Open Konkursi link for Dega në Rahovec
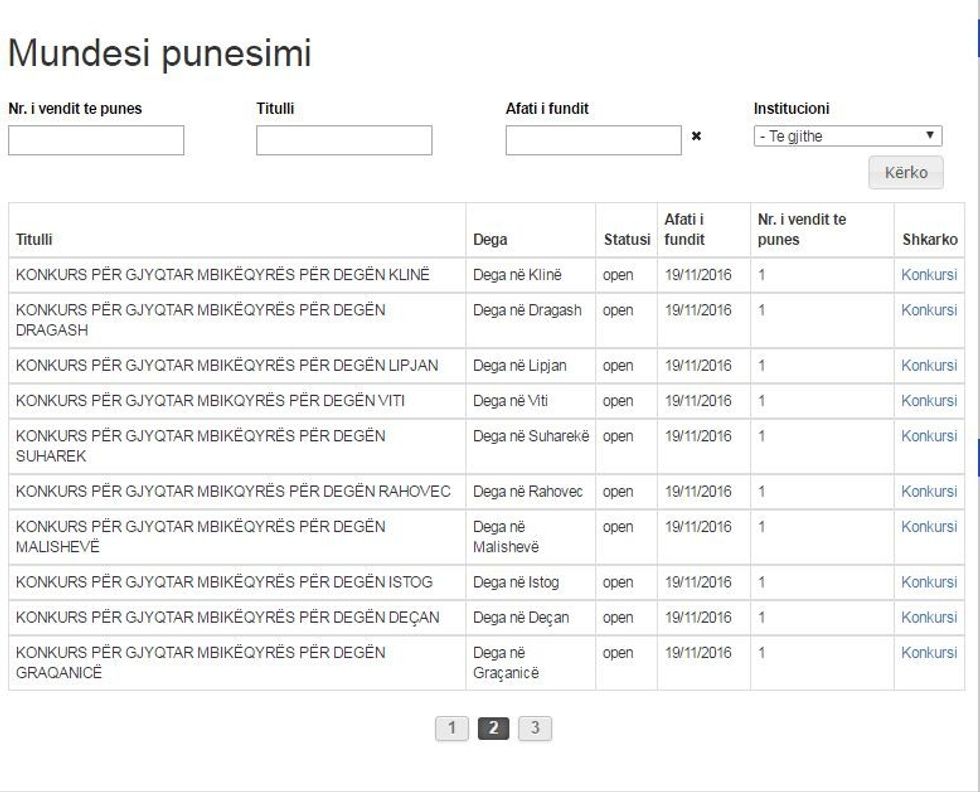This screenshot has height=792, width=980. pyautogui.click(x=928, y=491)
